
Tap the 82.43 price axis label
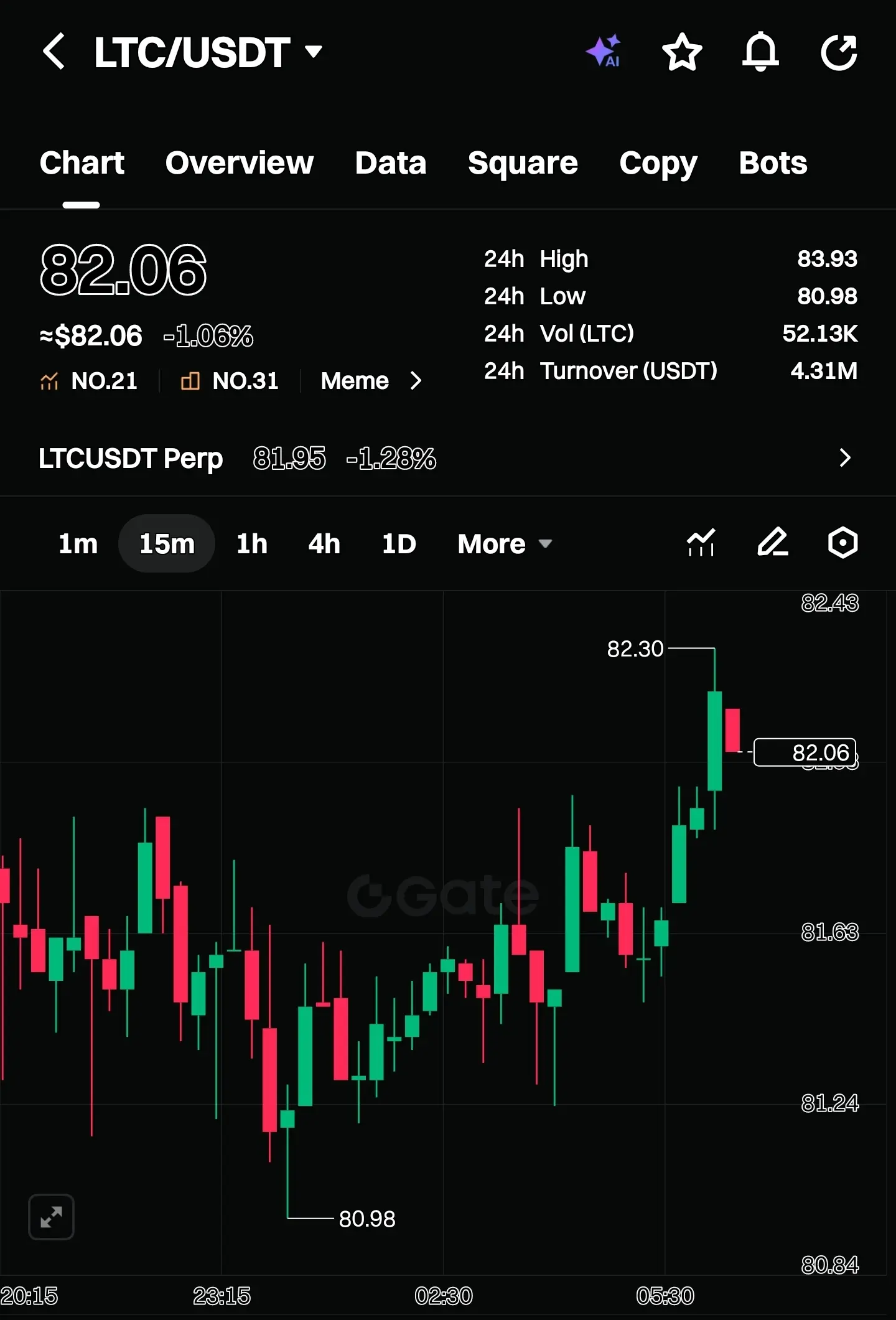click(830, 603)
